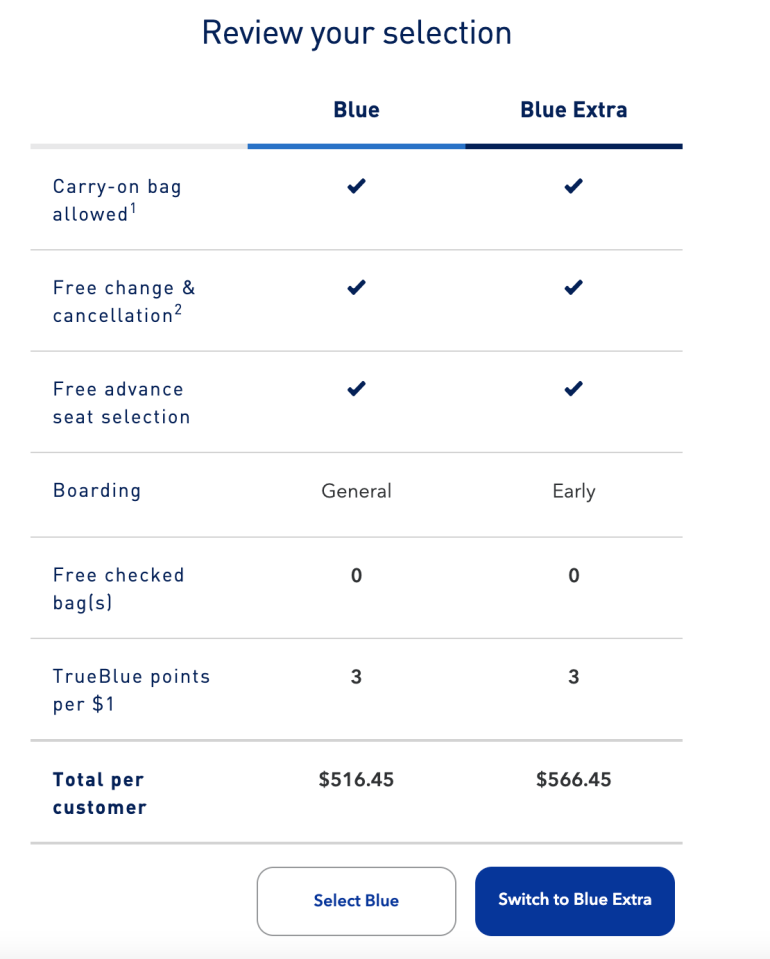Viewport: 770px width, 959px height.
Task: Click the Select Blue button
Action: click(356, 901)
